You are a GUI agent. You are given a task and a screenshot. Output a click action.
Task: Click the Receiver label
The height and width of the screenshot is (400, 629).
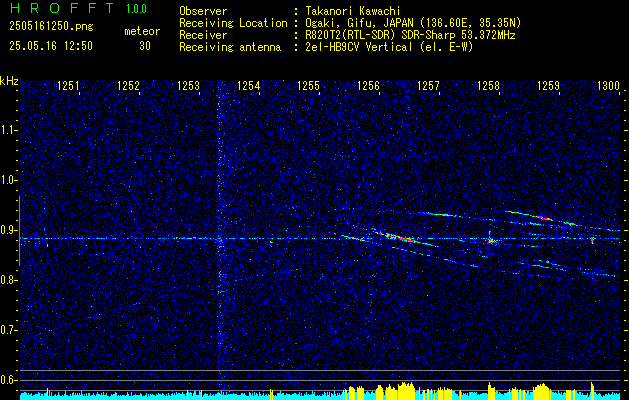point(203,35)
